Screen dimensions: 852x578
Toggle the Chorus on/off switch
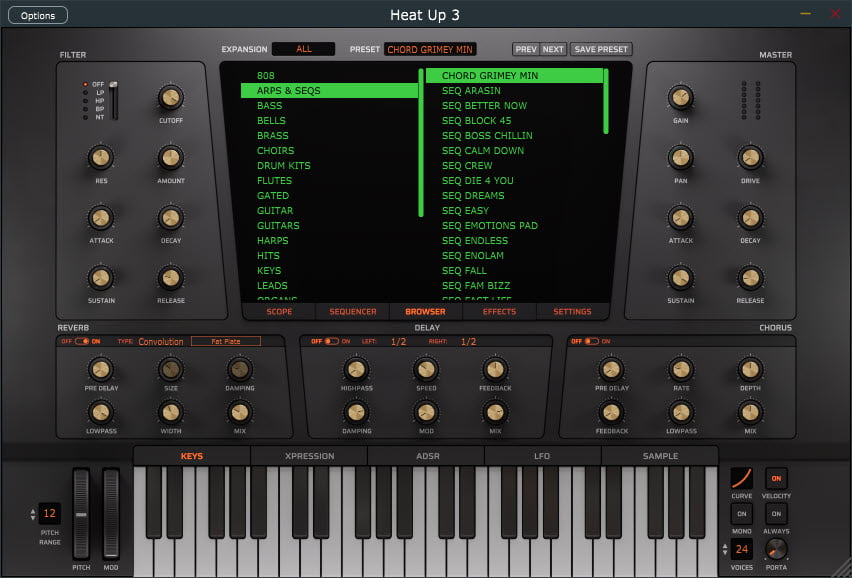[592, 341]
